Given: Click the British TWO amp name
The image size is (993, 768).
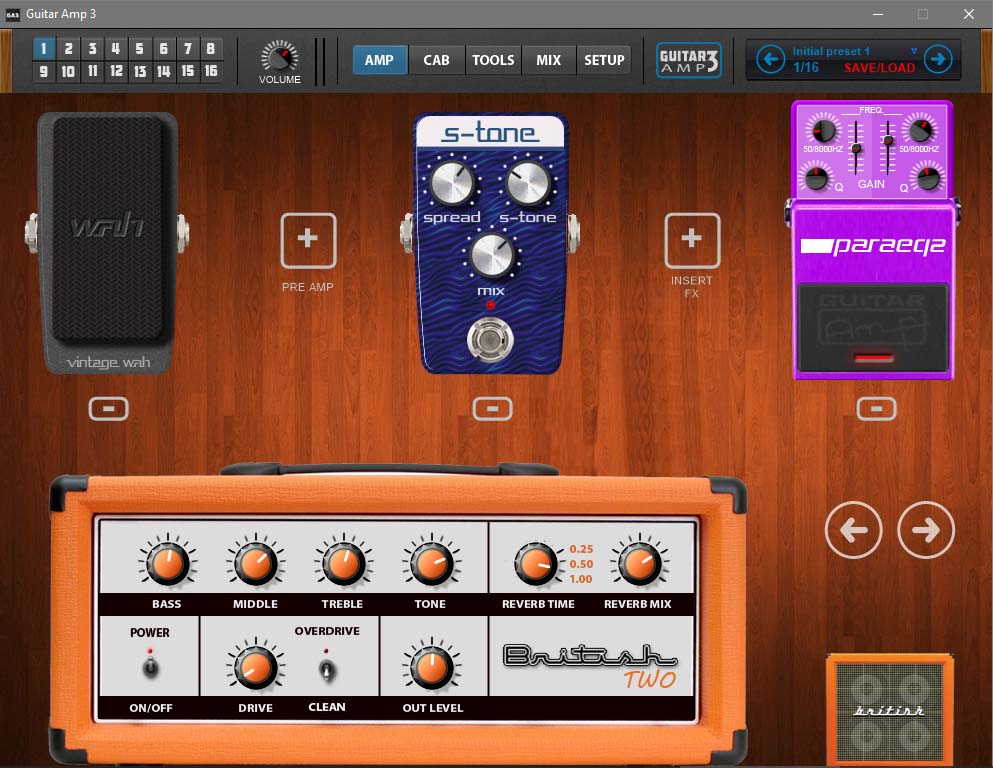Looking at the screenshot, I should 590,665.
